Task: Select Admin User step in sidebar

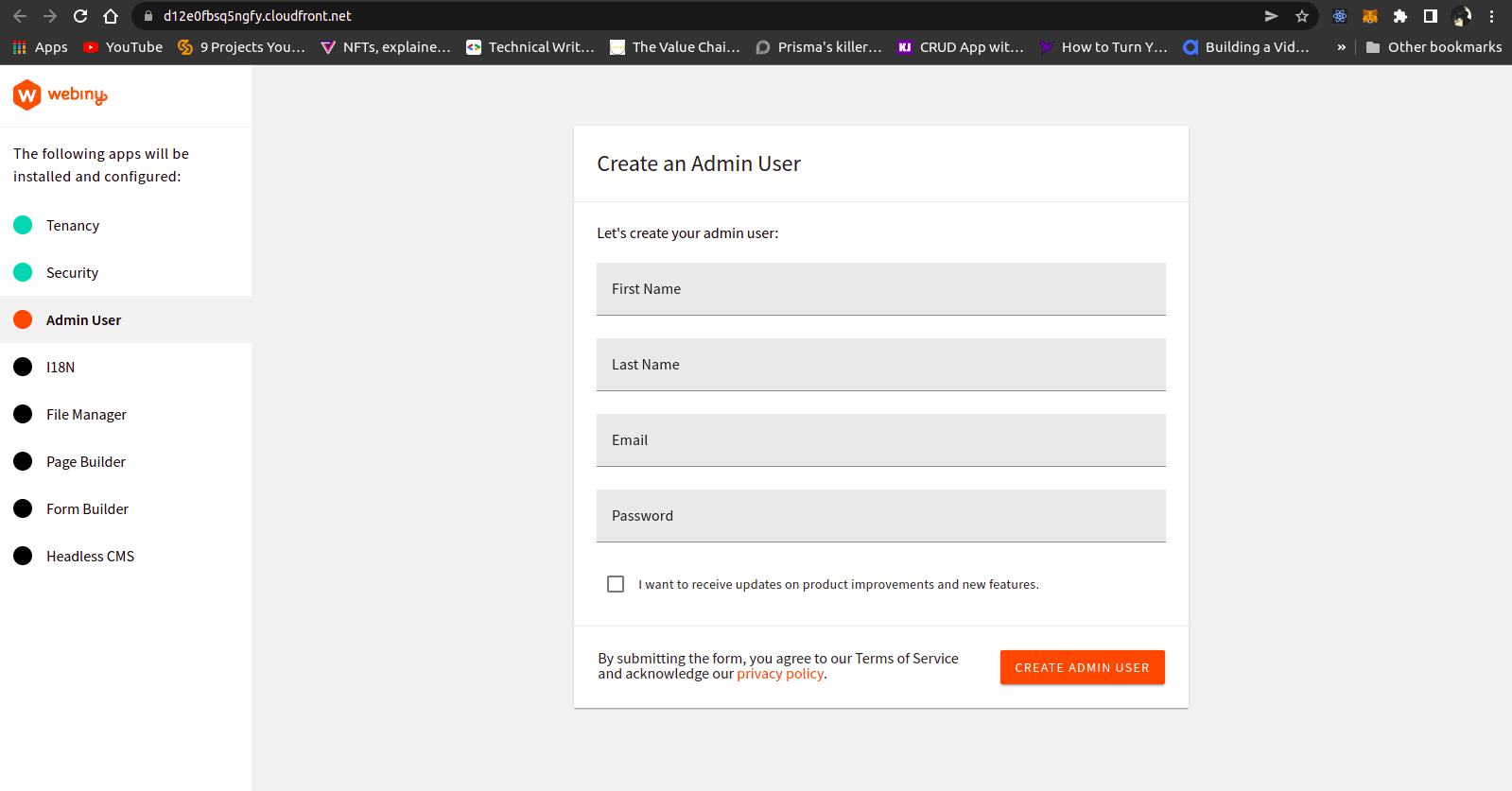Action: pos(83,320)
